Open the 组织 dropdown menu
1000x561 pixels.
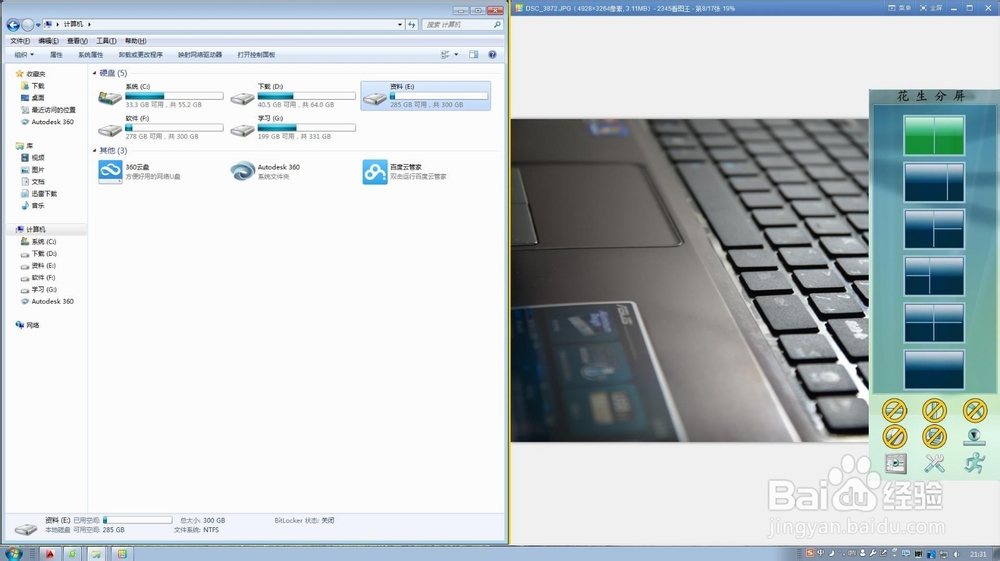(x=24, y=55)
